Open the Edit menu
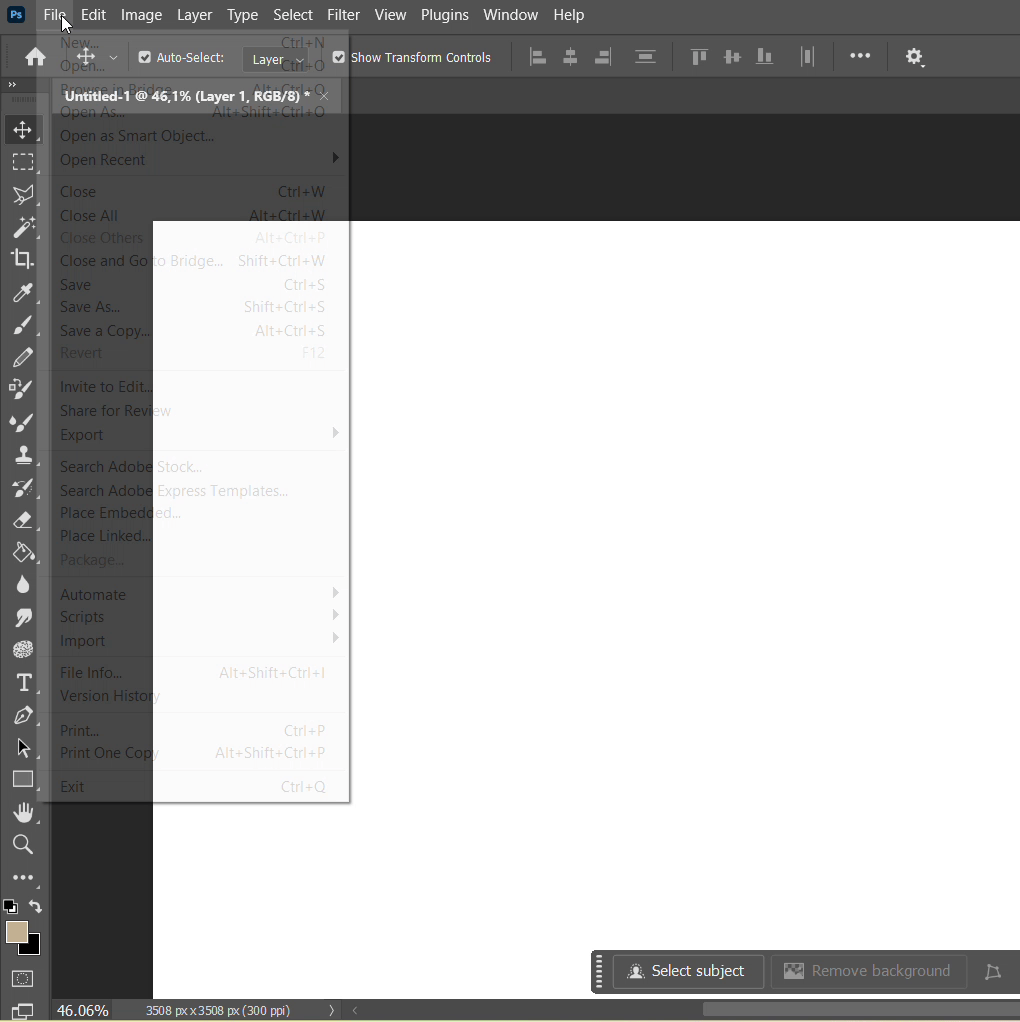The image size is (1020, 1022). pos(93,14)
